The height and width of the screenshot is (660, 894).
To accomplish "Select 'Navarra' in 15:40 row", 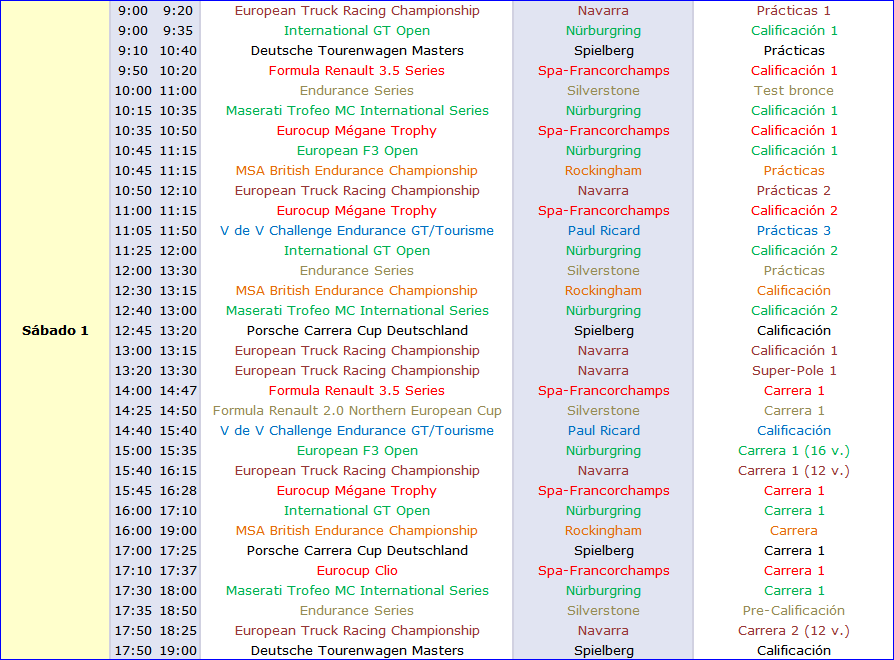I will click(x=603, y=470).
